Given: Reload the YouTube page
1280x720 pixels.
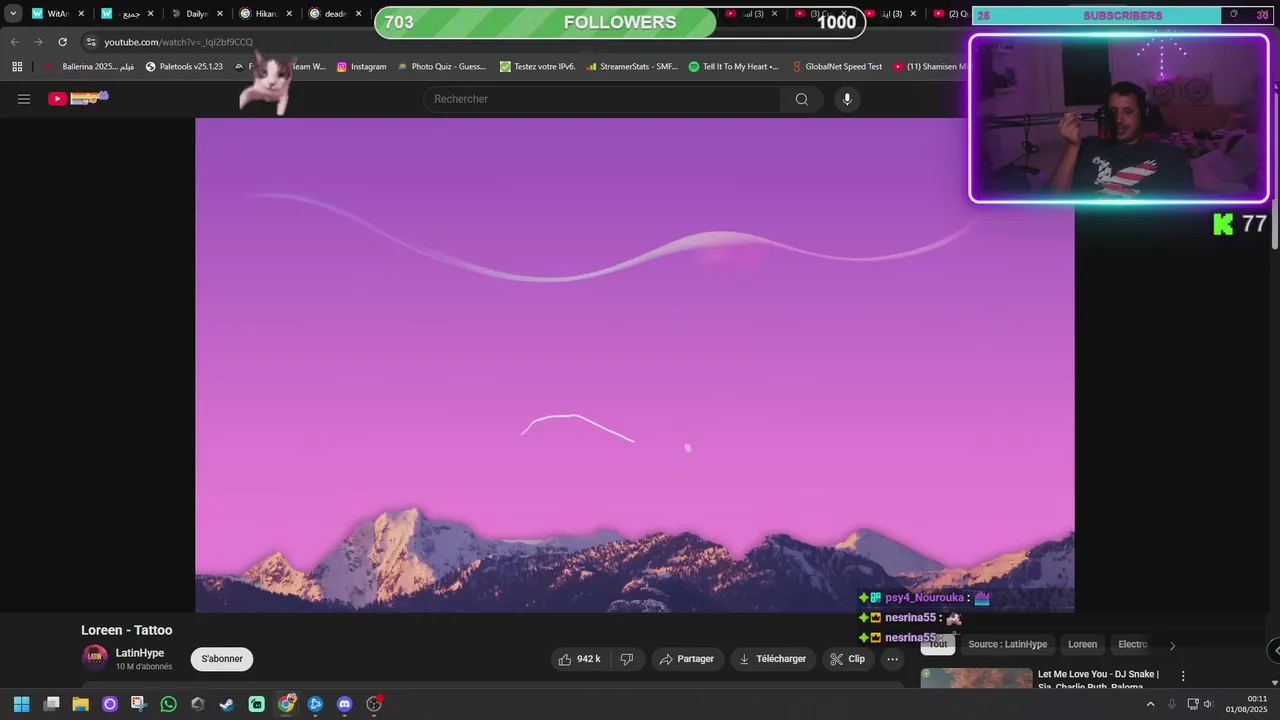Looking at the screenshot, I should point(62,42).
